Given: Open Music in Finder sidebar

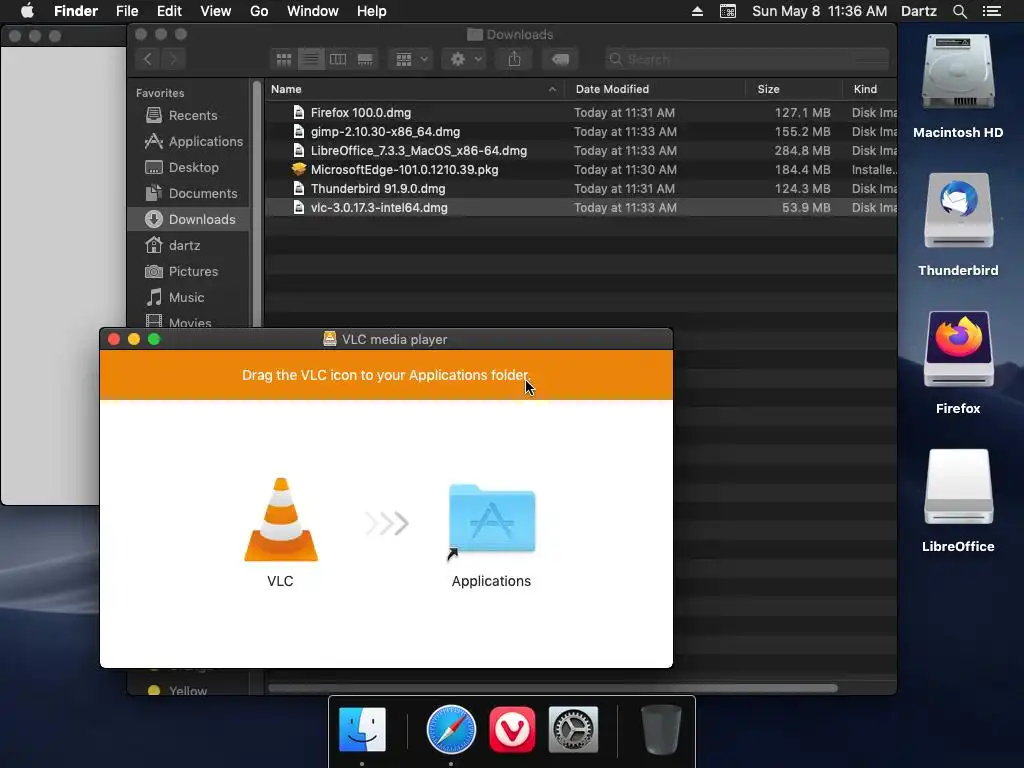Looking at the screenshot, I should (188, 298).
